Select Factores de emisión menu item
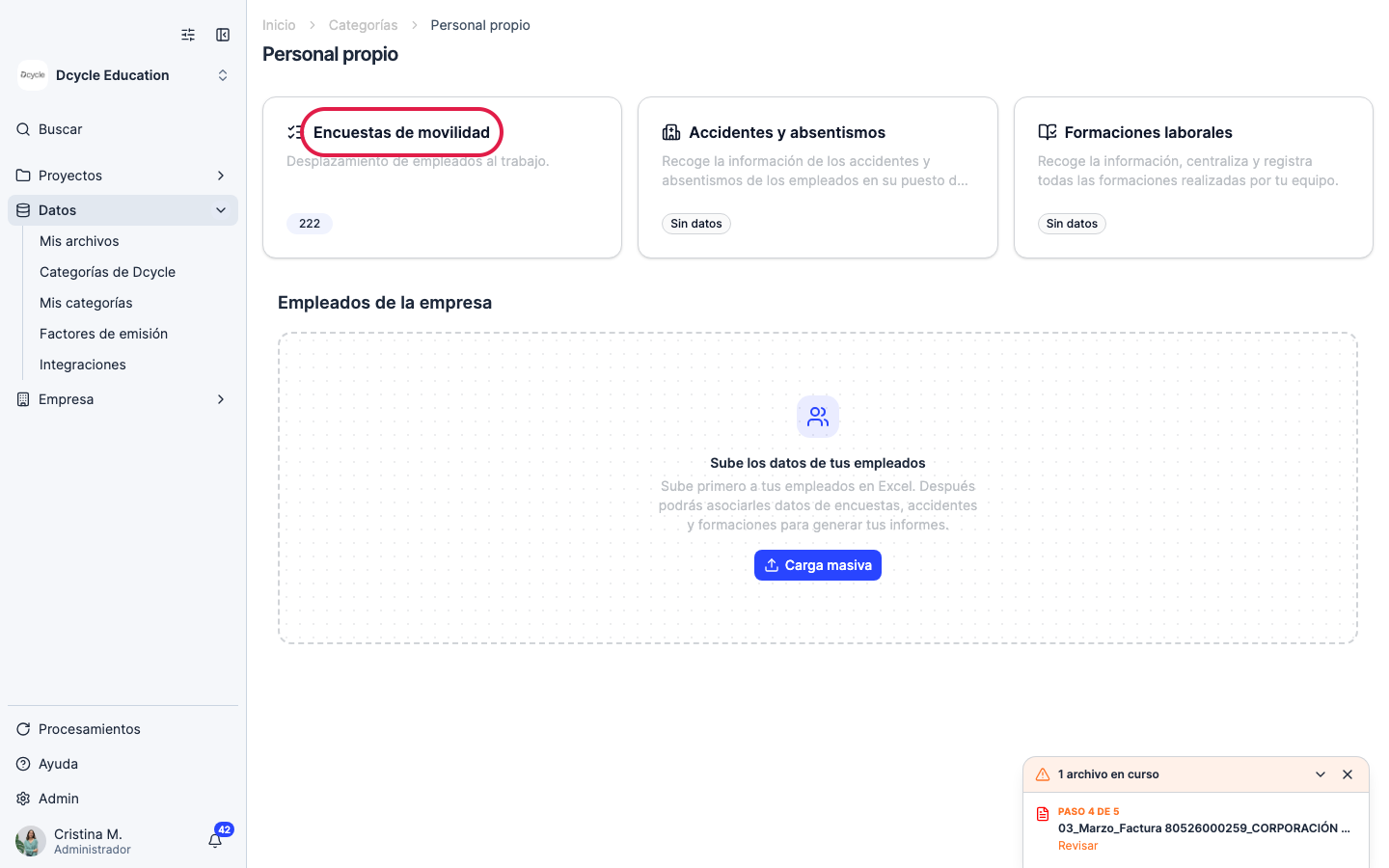 click(x=103, y=334)
